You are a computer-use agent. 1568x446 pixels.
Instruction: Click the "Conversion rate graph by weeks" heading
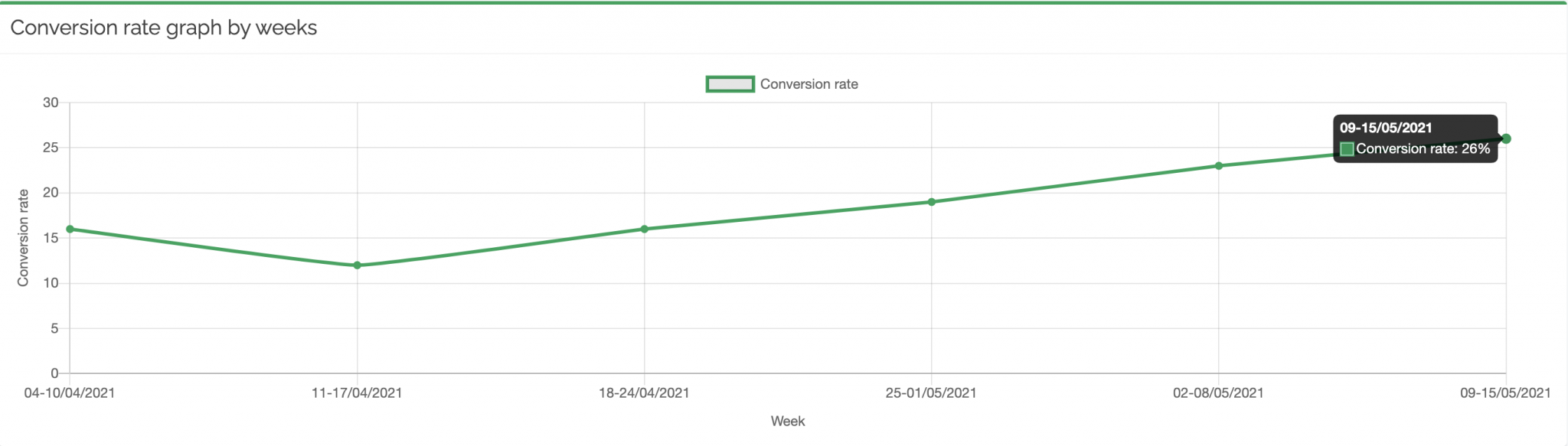164,28
